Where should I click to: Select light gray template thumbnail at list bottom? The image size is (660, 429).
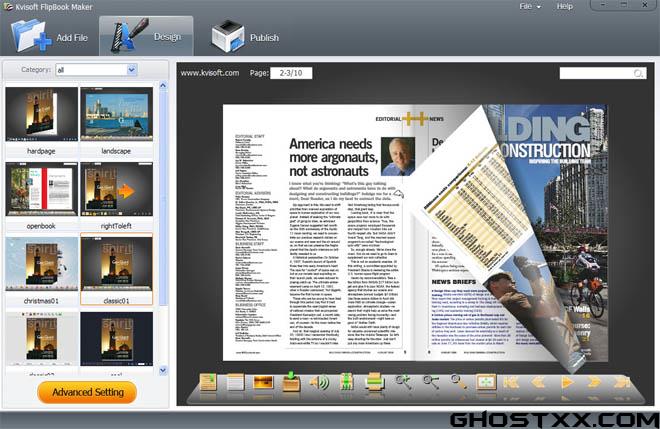pos(41,339)
